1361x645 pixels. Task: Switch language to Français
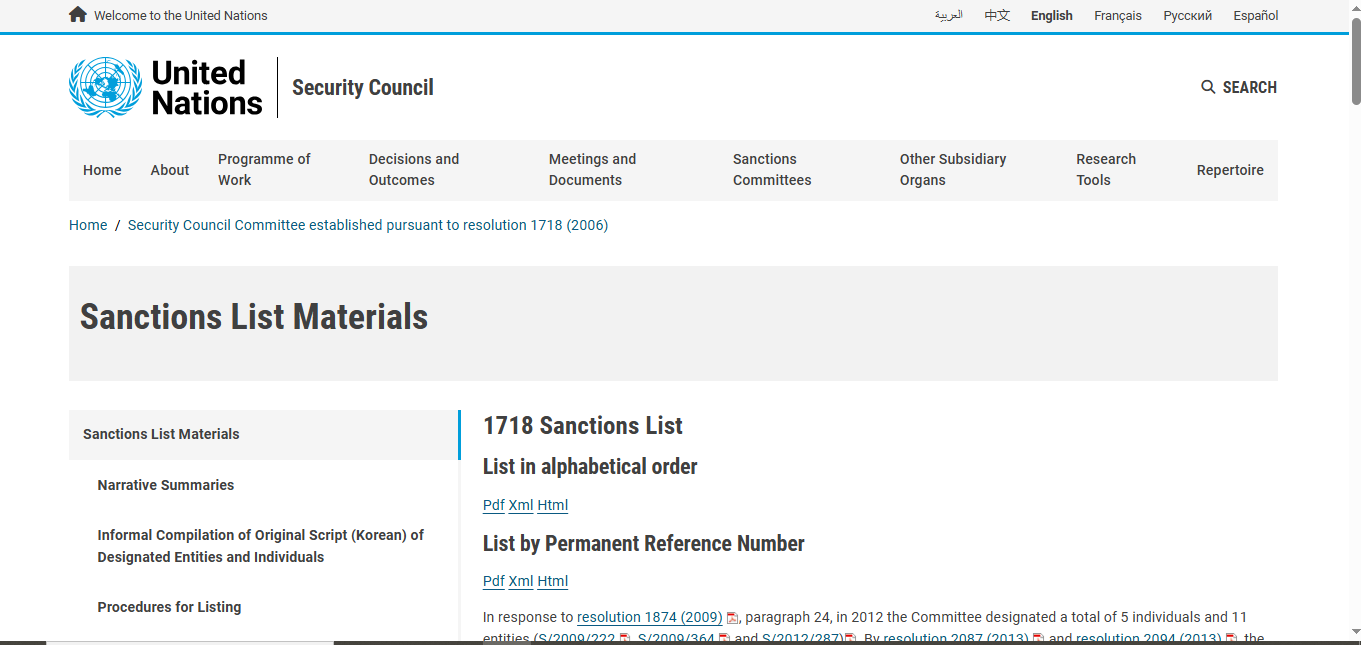[1117, 15]
